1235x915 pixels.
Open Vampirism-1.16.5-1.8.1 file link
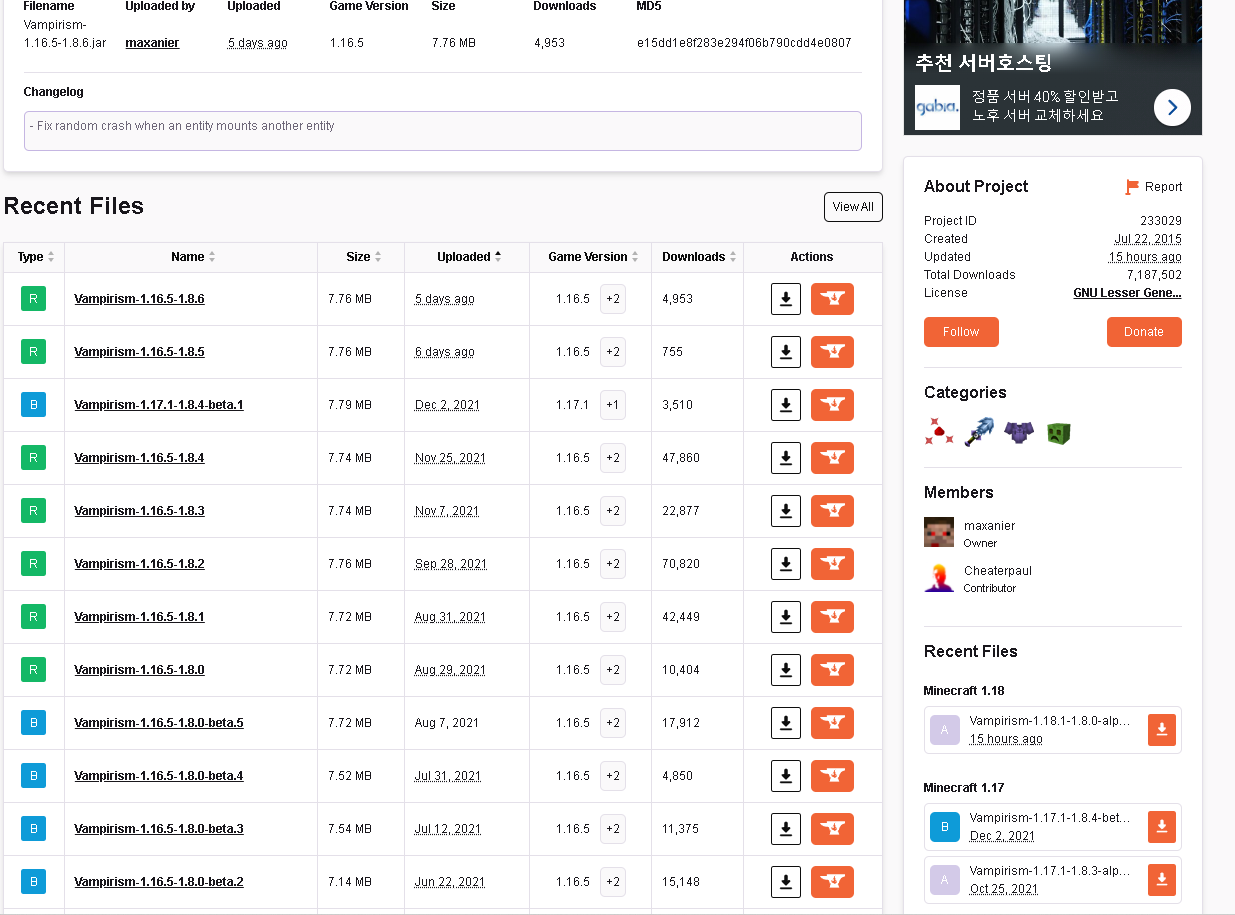click(x=139, y=617)
